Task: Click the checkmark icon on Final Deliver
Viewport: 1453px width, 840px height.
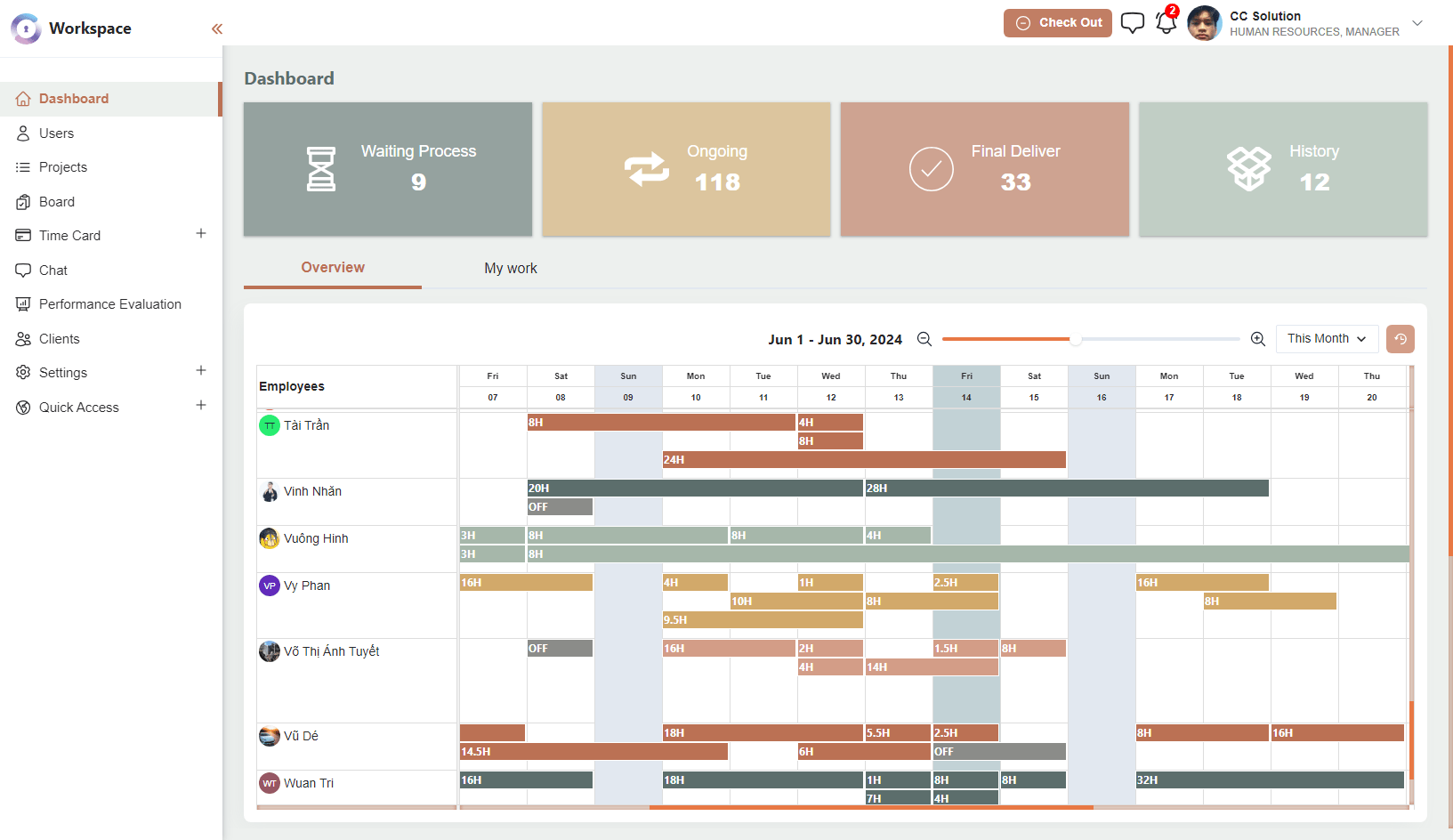Action: (x=932, y=169)
